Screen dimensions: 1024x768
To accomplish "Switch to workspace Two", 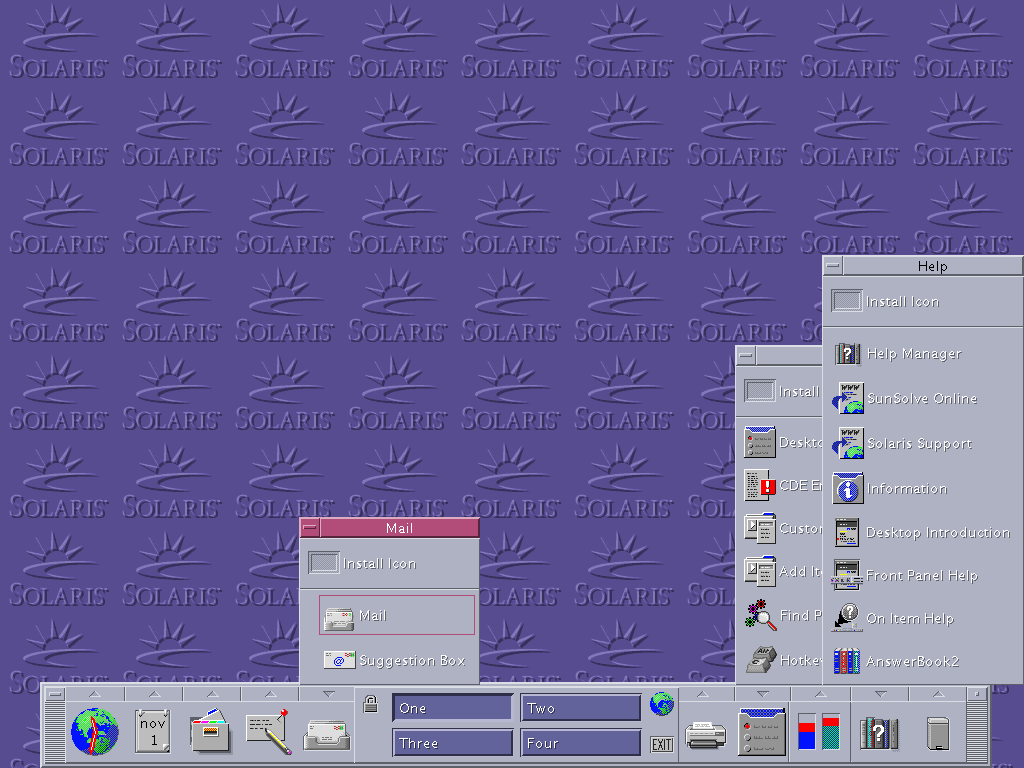I will coord(581,708).
